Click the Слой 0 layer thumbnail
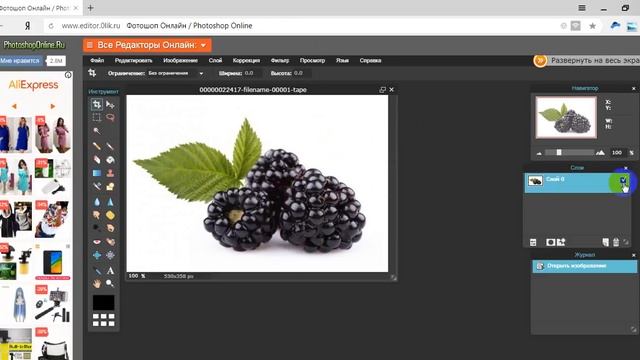 (535, 180)
